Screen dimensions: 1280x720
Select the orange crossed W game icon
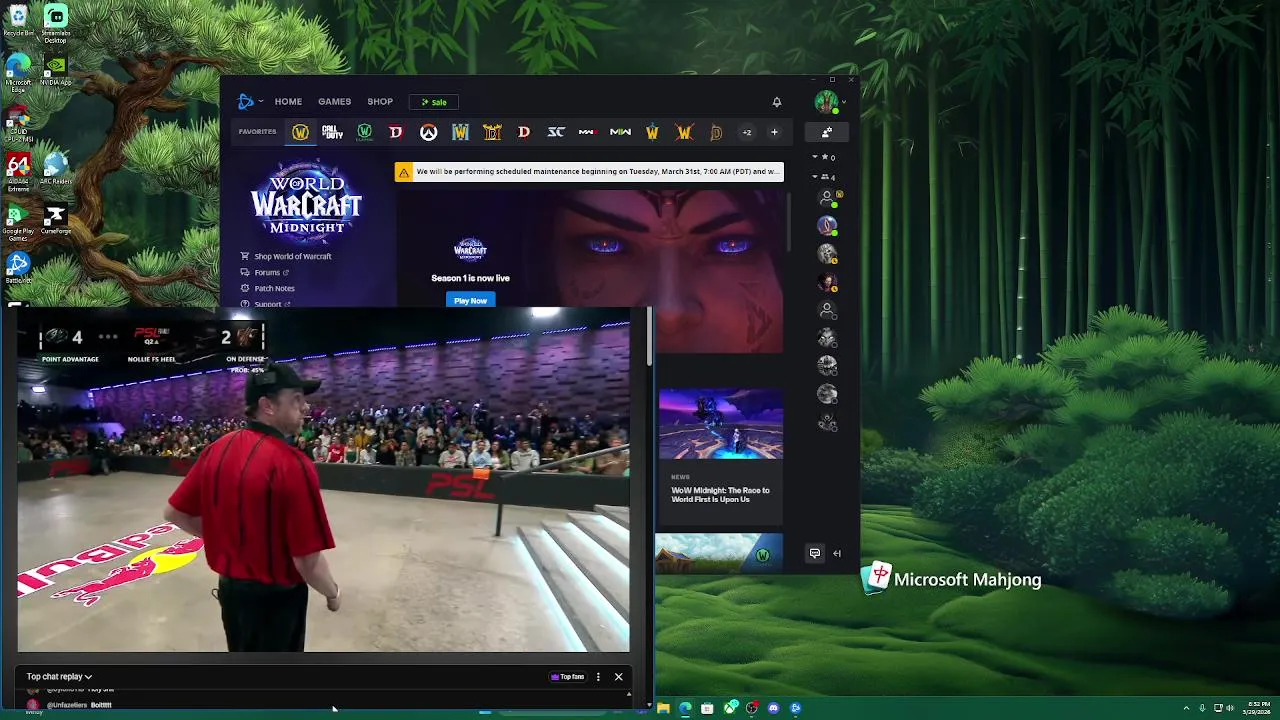click(684, 132)
